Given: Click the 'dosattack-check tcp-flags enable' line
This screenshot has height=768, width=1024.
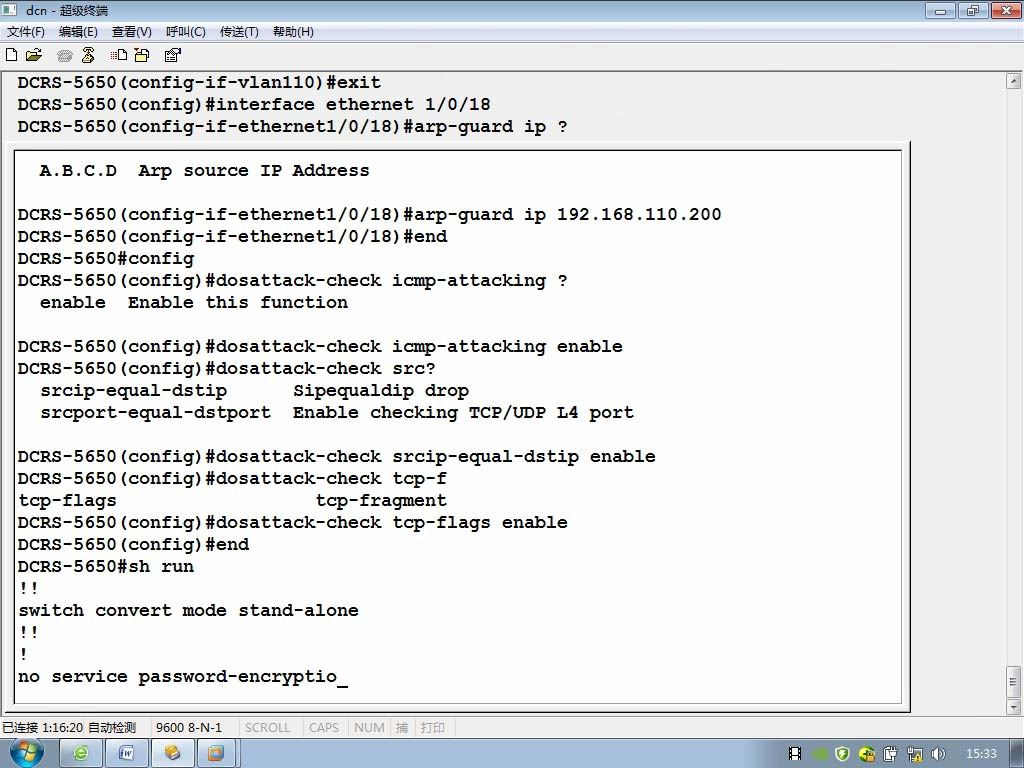Looking at the screenshot, I should point(293,522).
